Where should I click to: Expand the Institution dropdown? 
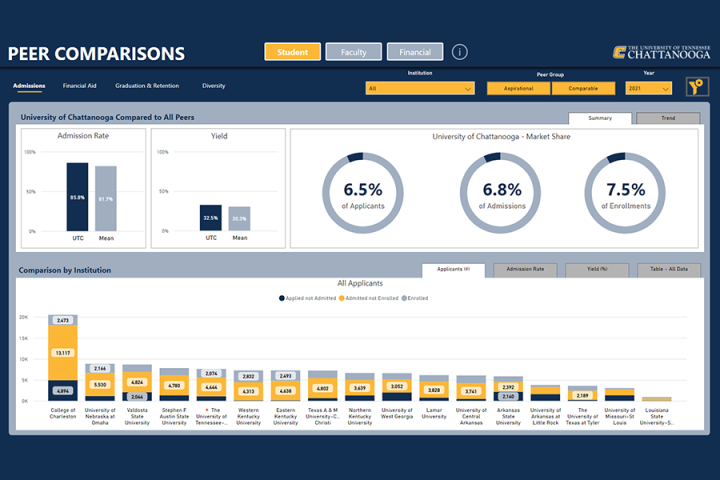tap(420, 88)
